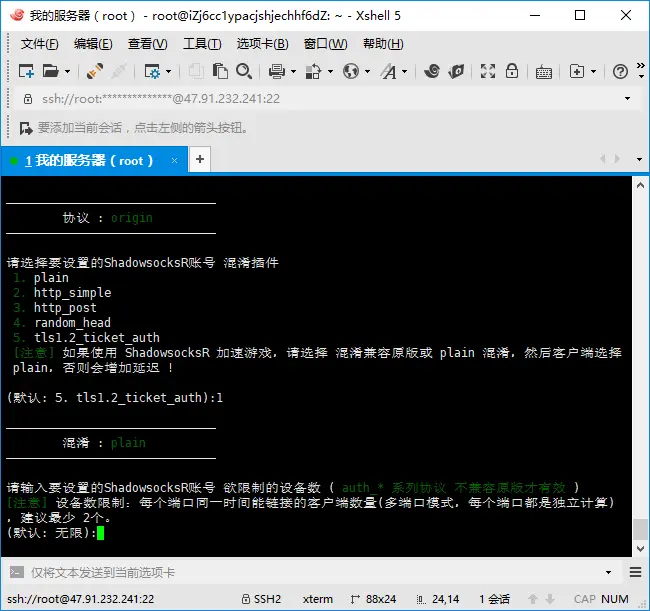Expand the address bar history dropdown
Screen dimensions: 650x611
(x=627, y=99)
